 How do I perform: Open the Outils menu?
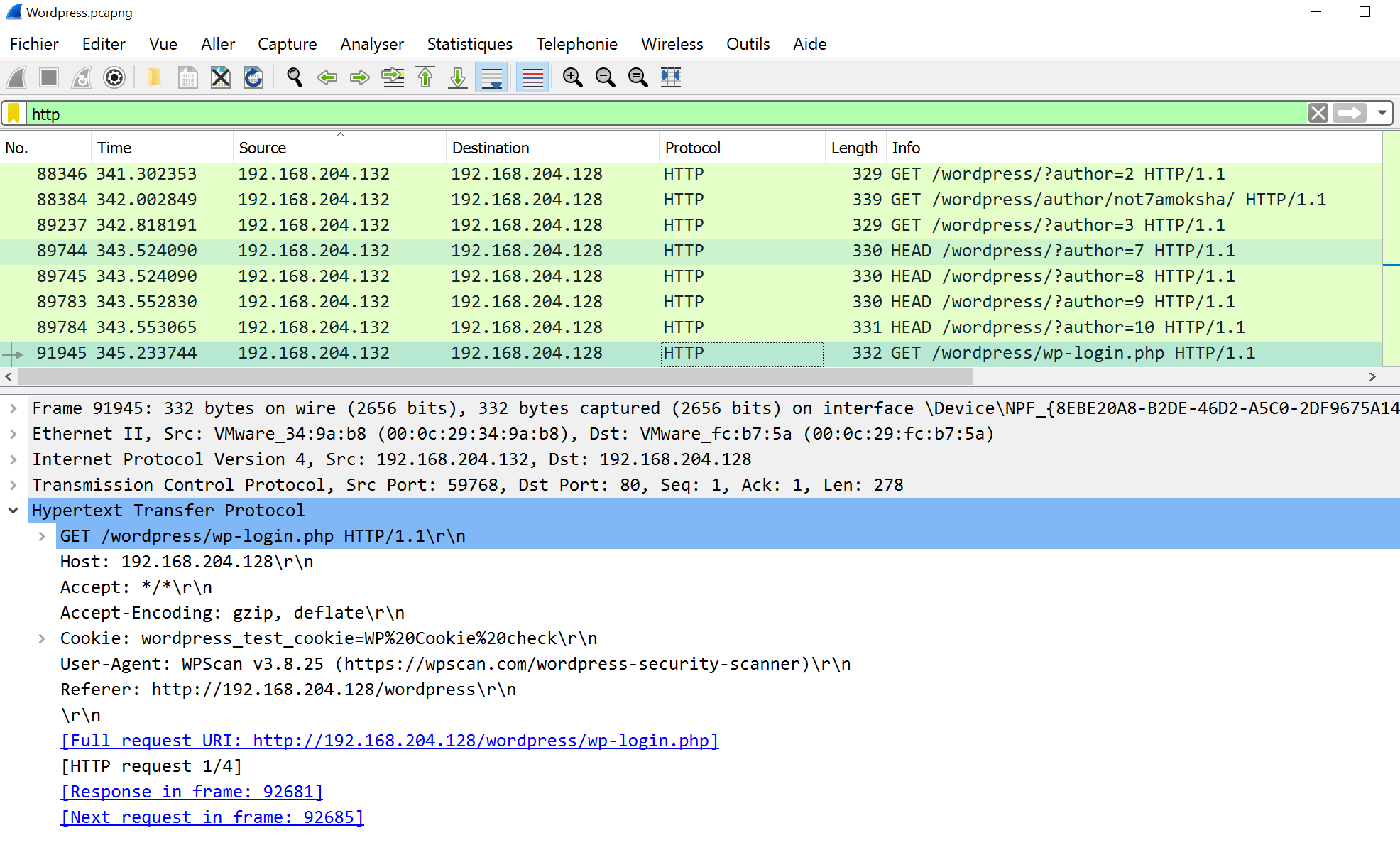pyautogui.click(x=748, y=44)
